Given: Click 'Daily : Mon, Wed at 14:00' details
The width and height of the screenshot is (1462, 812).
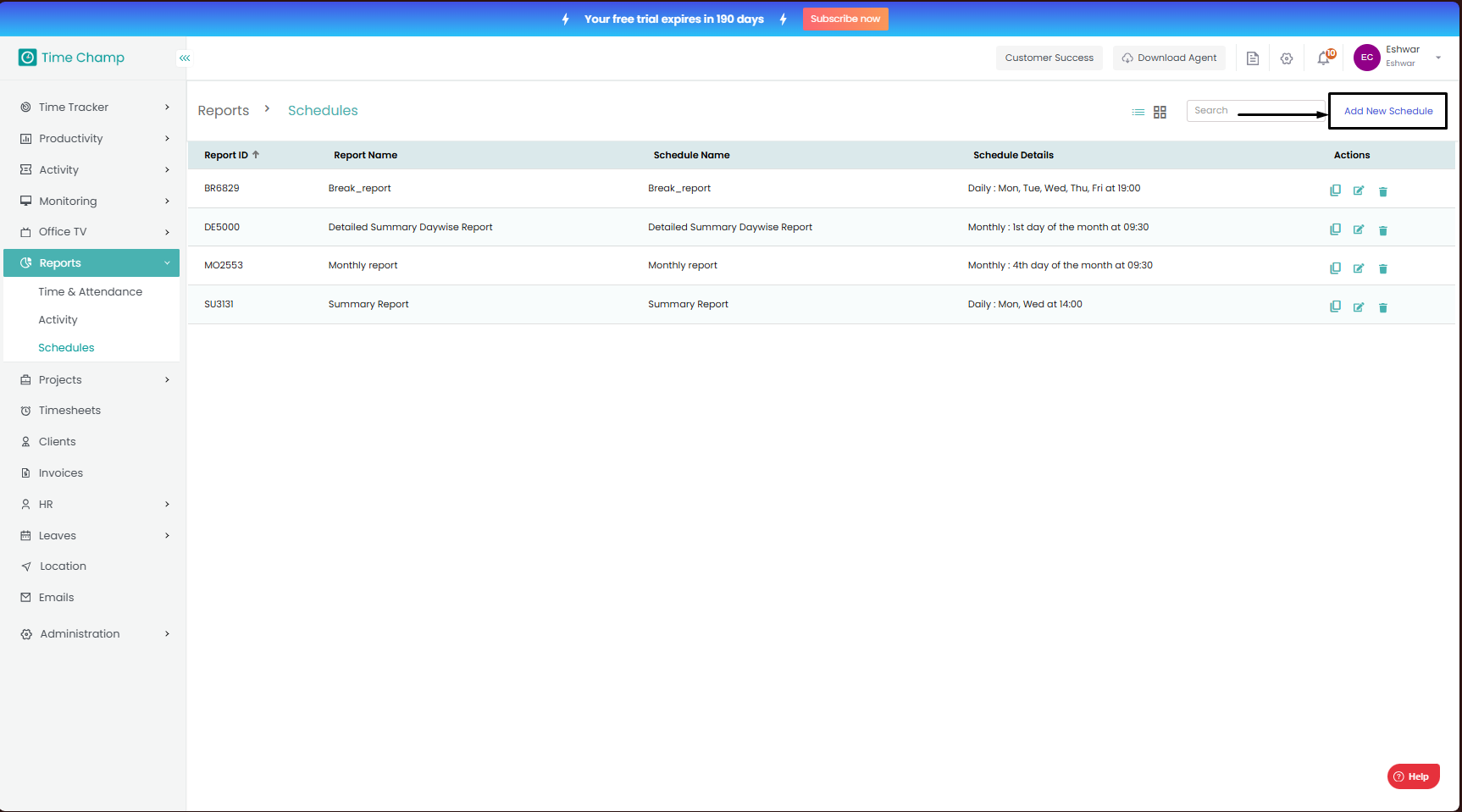Looking at the screenshot, I should click(x=1025, y=304).
